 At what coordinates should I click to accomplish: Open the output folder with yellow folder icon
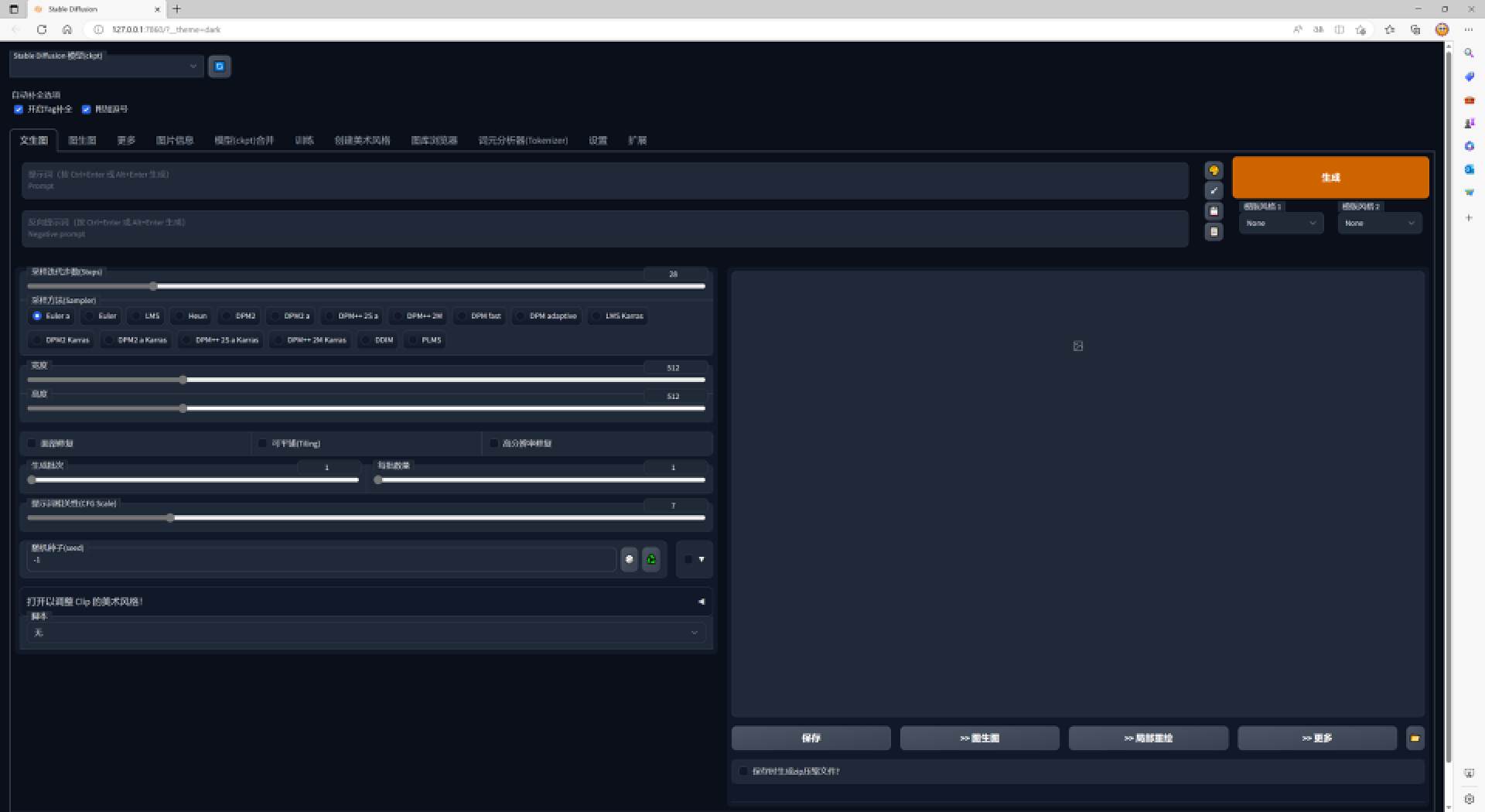pos(1415,739)
